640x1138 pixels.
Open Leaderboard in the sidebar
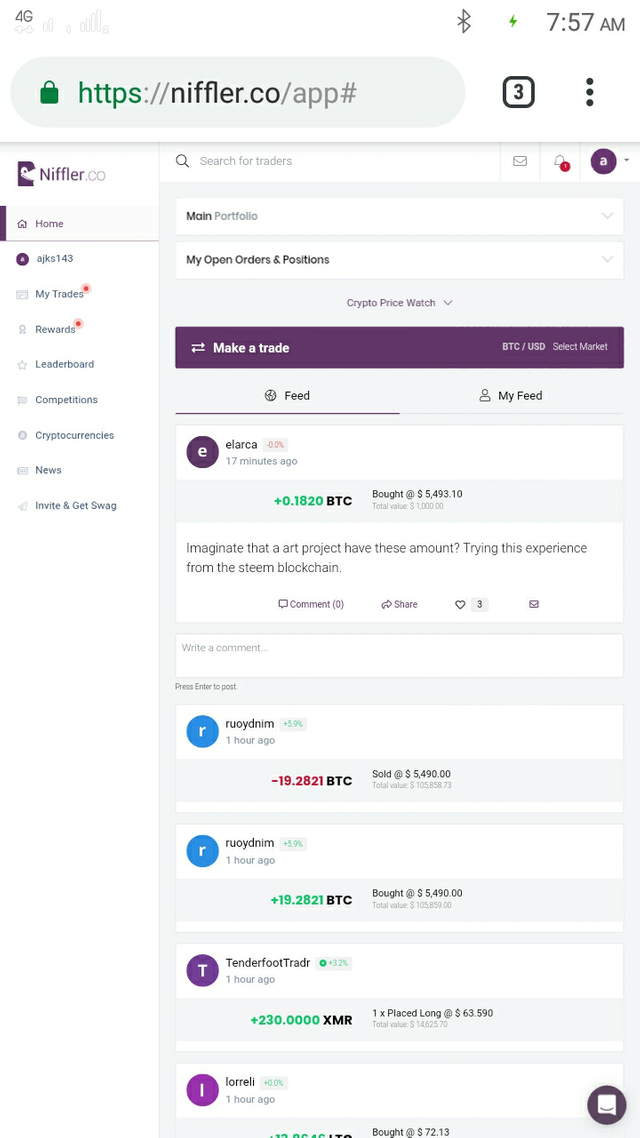pyautogui.click(x=65, y=364)
